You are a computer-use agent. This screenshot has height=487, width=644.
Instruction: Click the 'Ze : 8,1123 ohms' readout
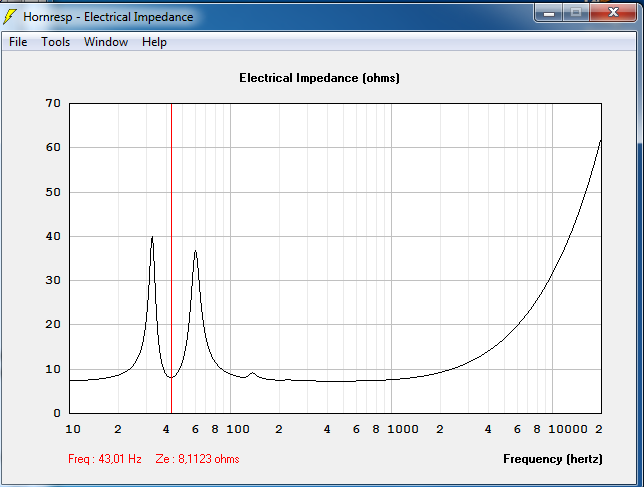[197, 459]
